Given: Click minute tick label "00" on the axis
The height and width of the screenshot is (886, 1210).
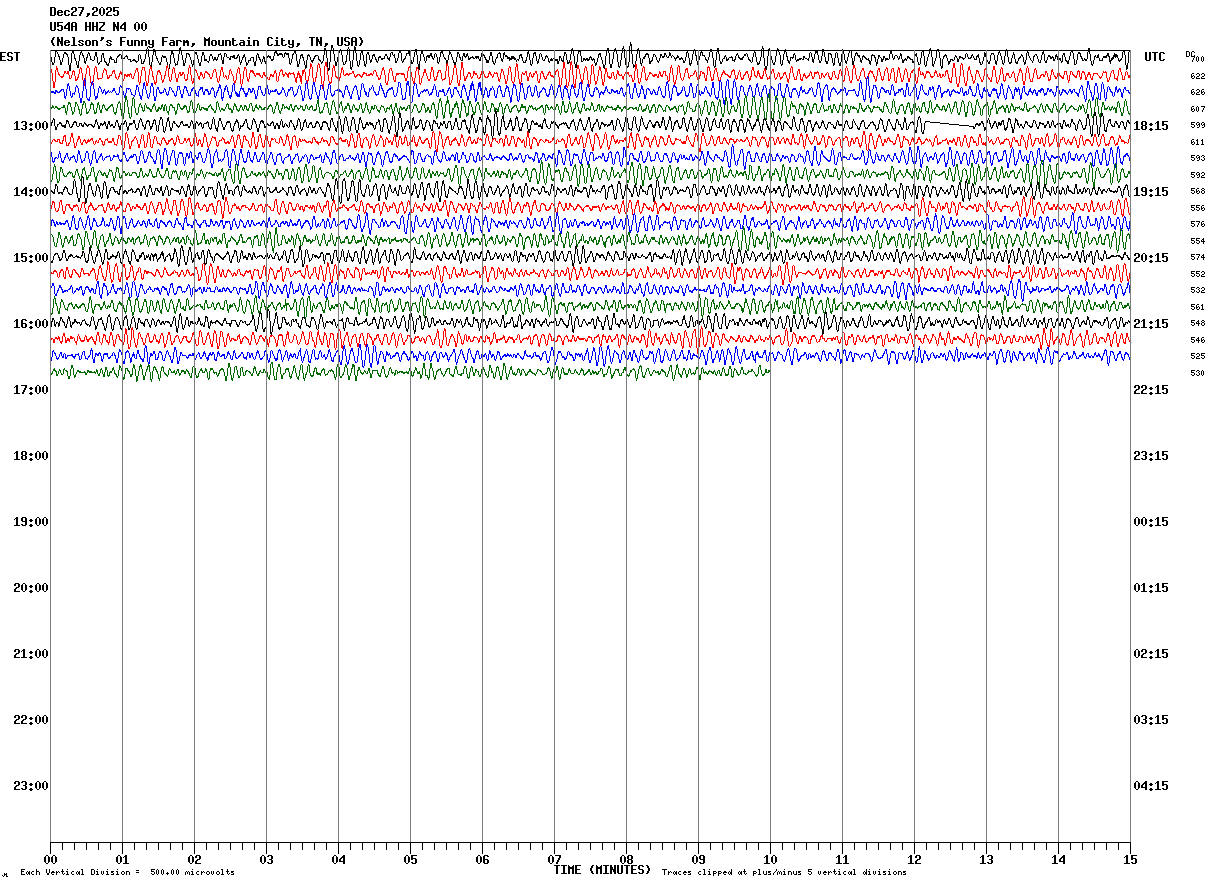Looking at the screenshot, I should pos(50,859).
